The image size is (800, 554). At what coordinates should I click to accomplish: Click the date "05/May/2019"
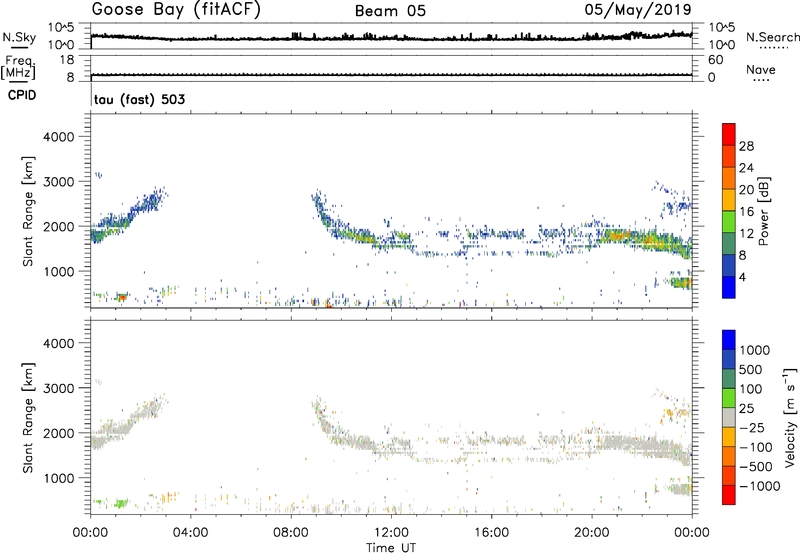click(638, 10)
